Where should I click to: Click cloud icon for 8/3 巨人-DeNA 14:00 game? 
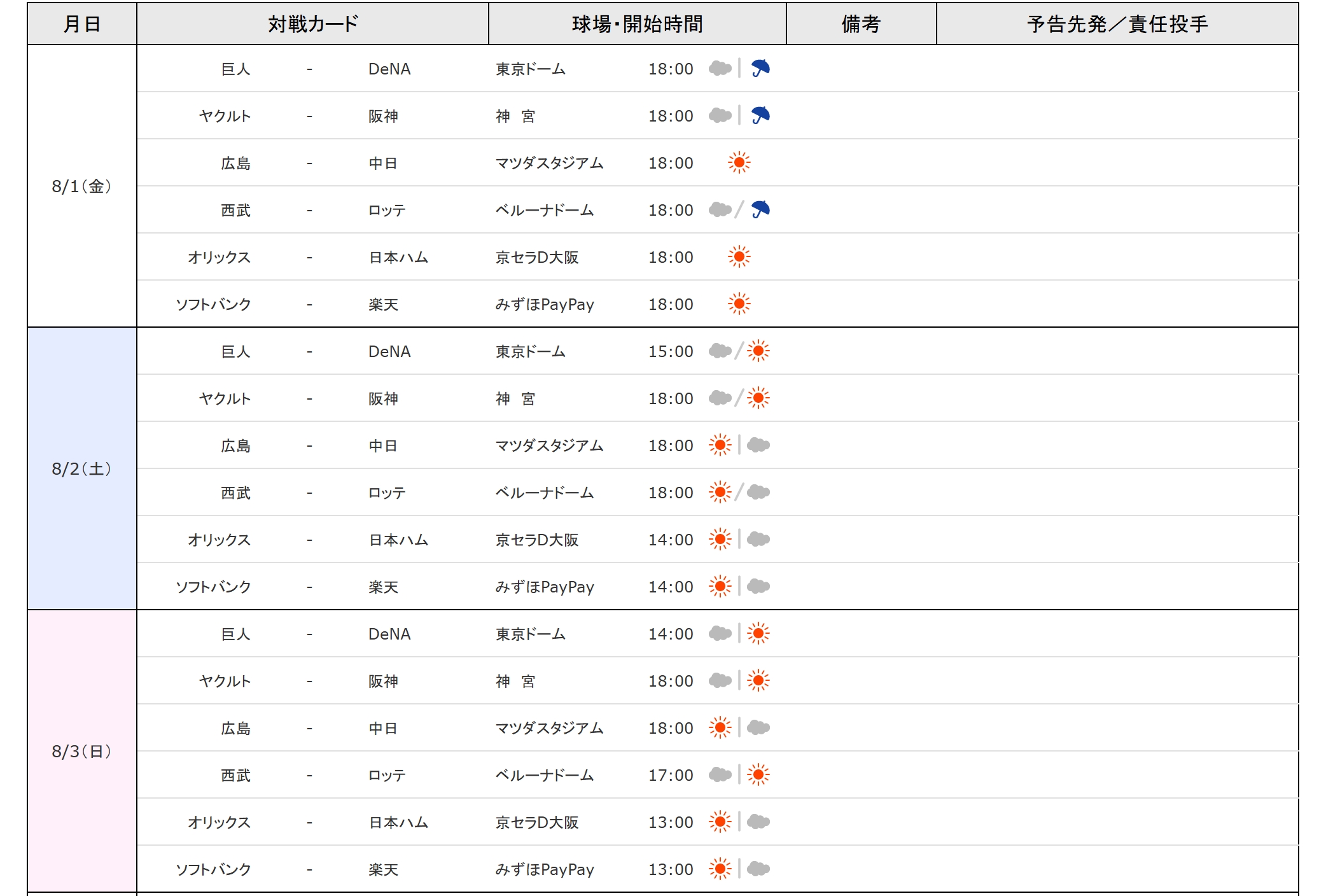tap(720, 633)
